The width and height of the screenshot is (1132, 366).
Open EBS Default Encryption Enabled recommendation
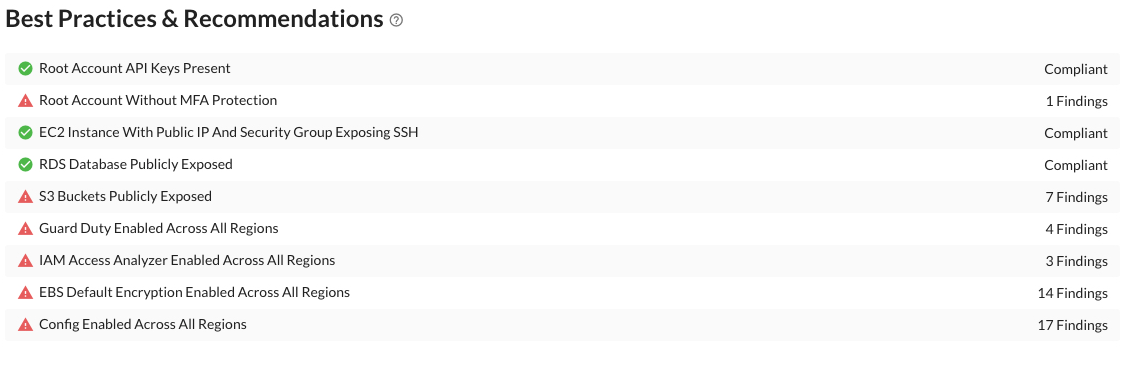[x=194, y=292]
